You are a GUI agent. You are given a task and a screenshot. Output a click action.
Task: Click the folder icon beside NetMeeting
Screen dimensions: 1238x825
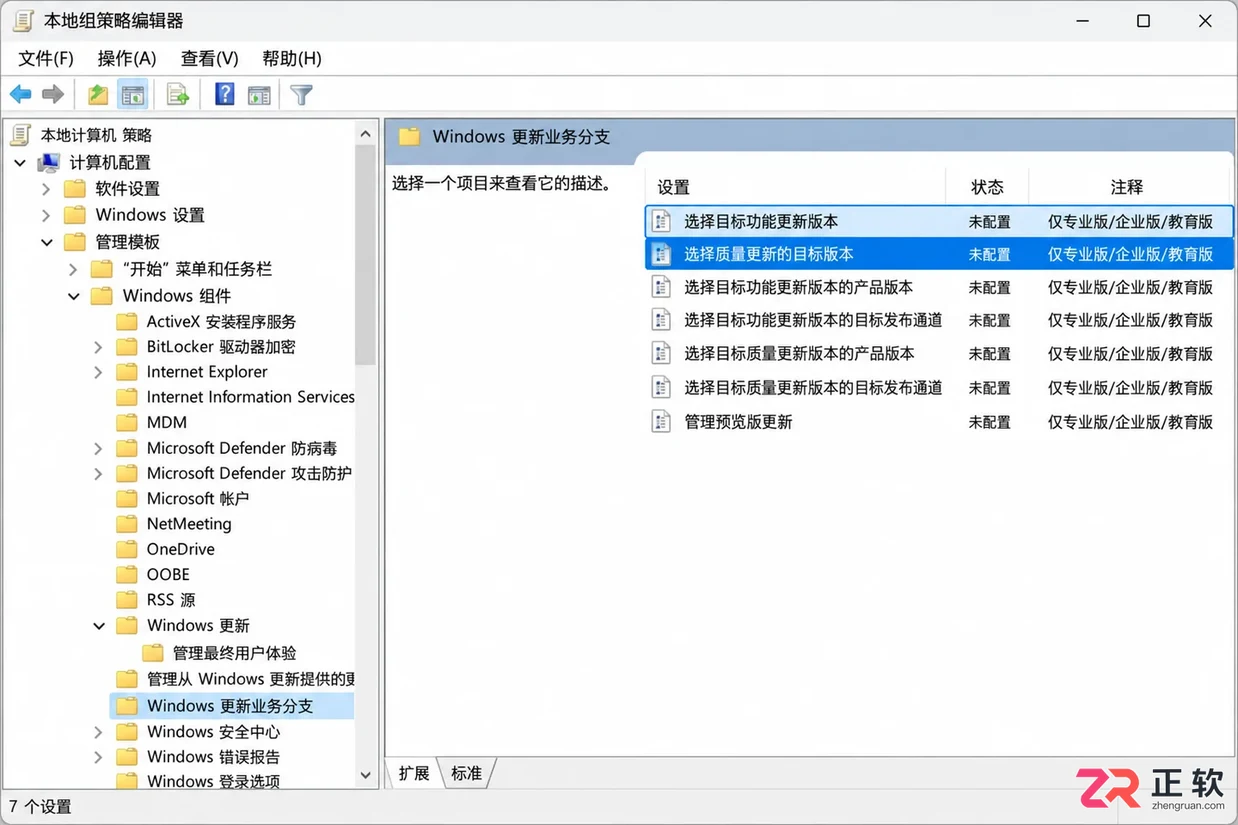[x=126, y=524]
